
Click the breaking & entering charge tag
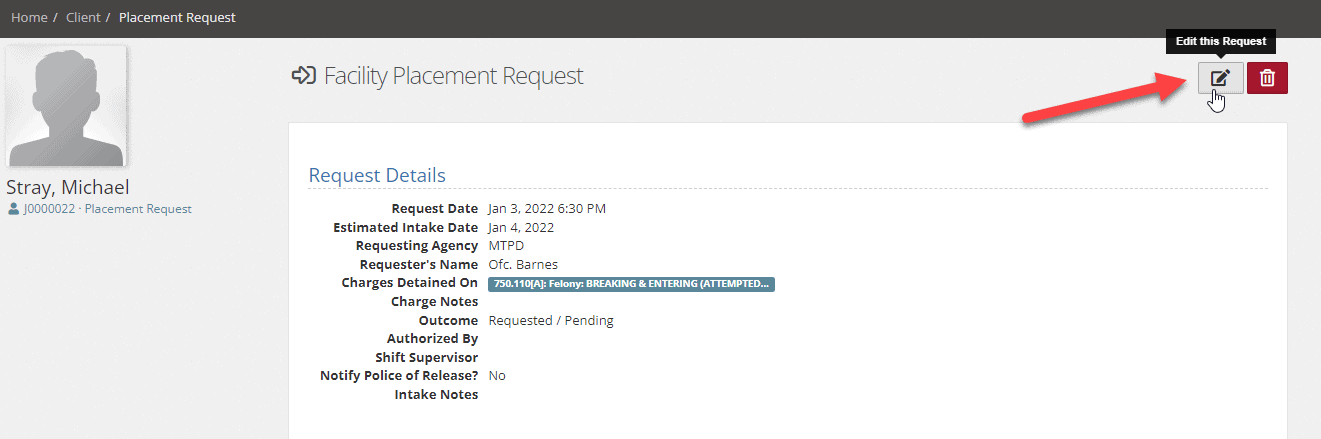[632, 284]
